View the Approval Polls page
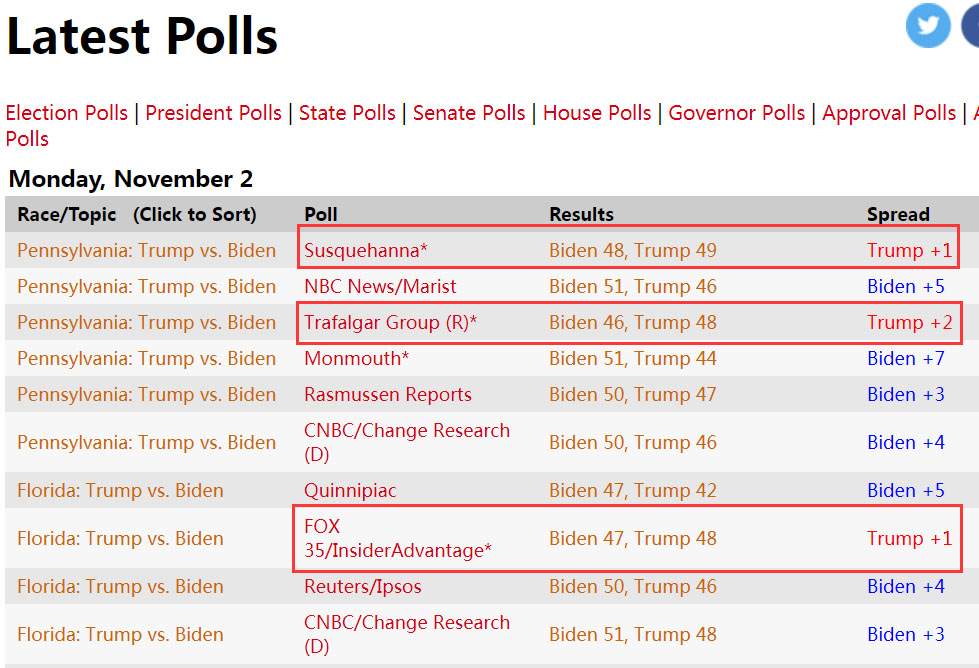 point(889,113)
